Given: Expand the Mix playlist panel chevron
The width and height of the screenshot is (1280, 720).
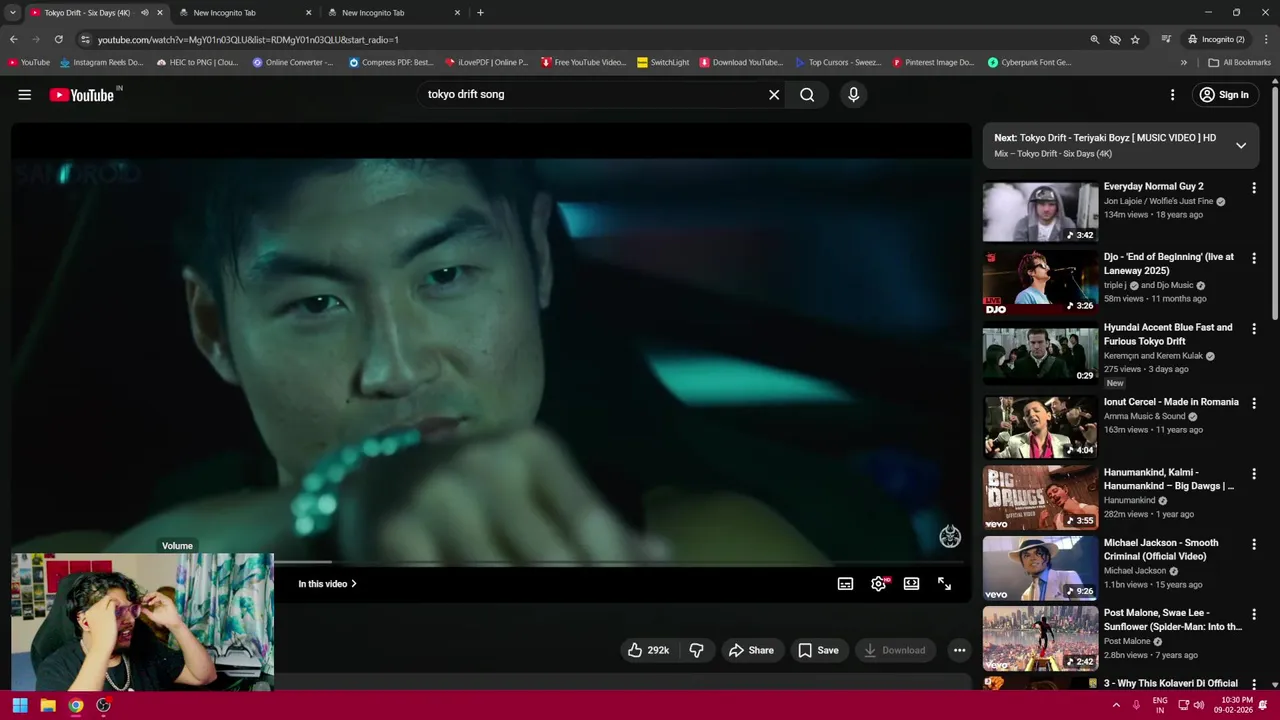Looking at the screenshot, I should click(x=1241, y=145).
